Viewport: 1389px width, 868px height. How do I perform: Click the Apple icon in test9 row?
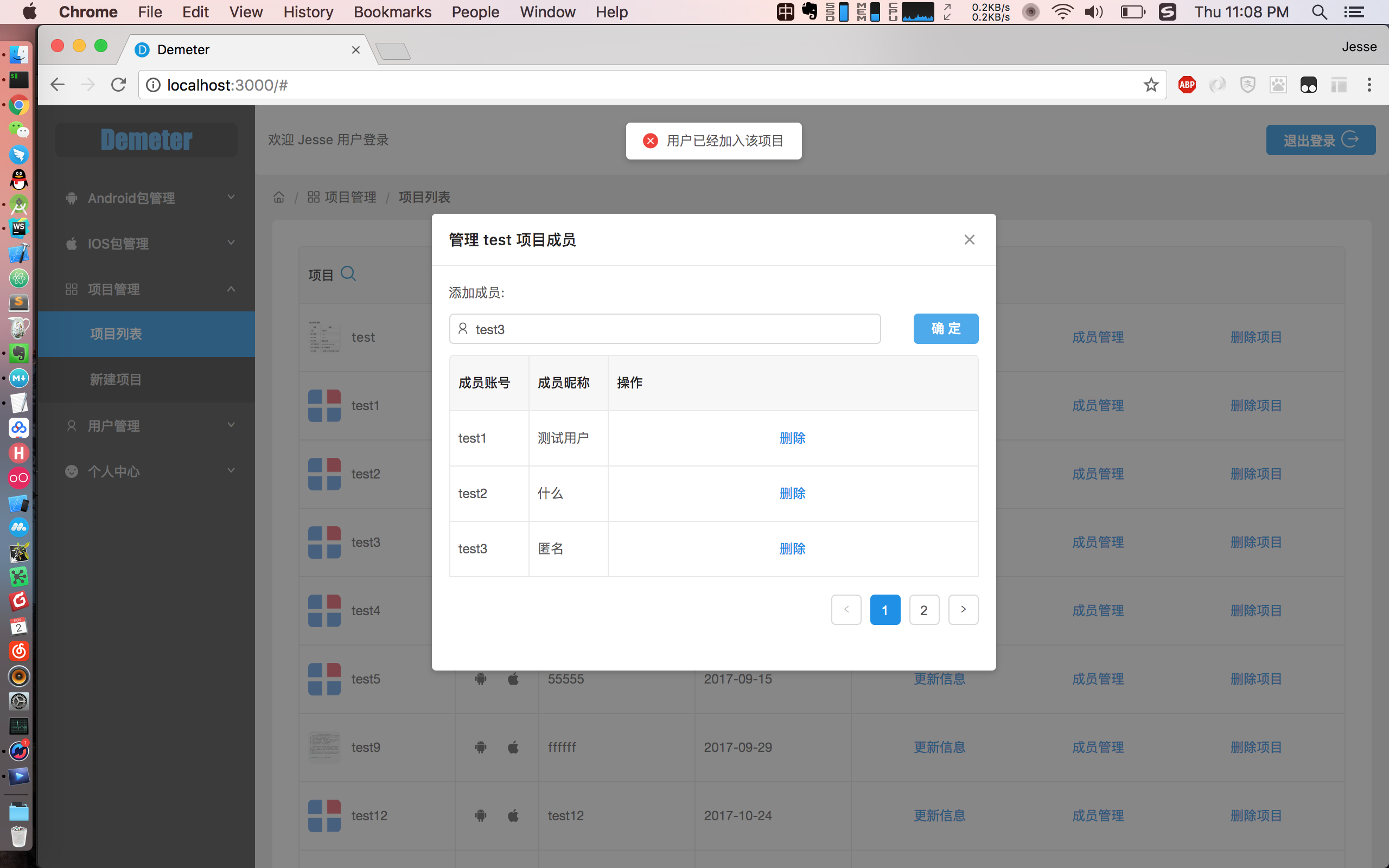coord(513,748)
